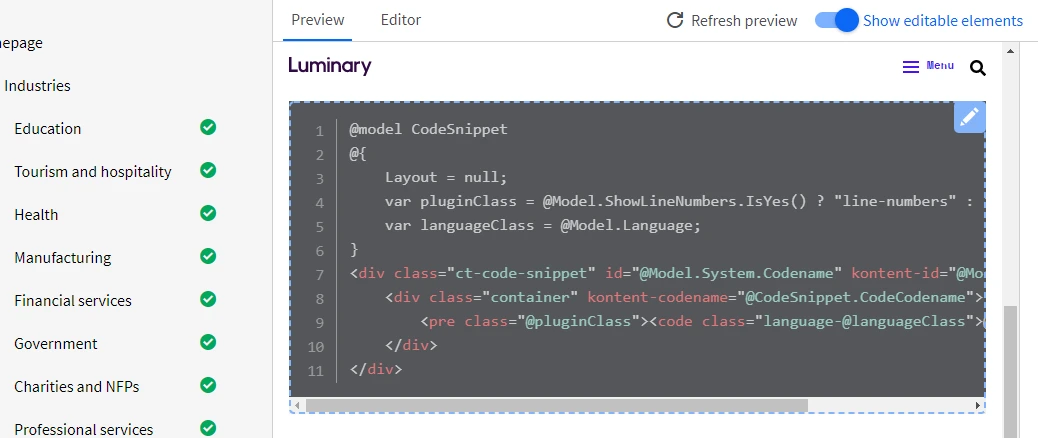Click the preview pane vertical scrollbar thumb
Image resolution: width=1038 pixels, height=438 pixels.
click(1010, 371)
